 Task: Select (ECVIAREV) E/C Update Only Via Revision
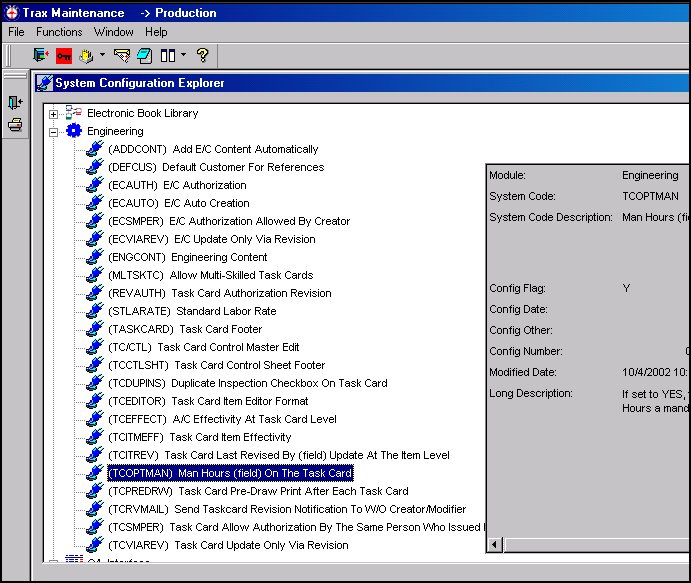click(x=212, y=239)
